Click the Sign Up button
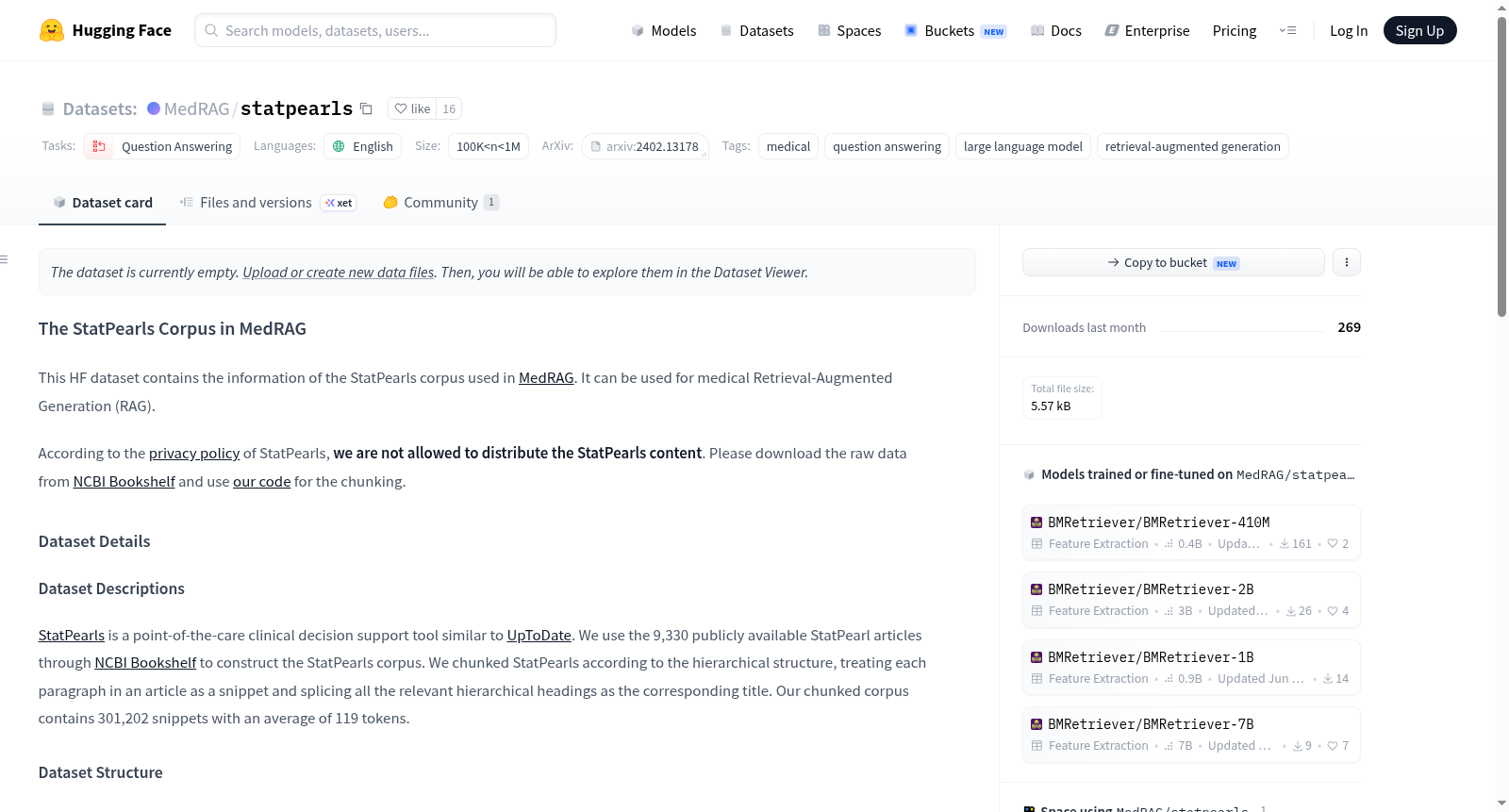1509x812 pixels. [1419, 30]
